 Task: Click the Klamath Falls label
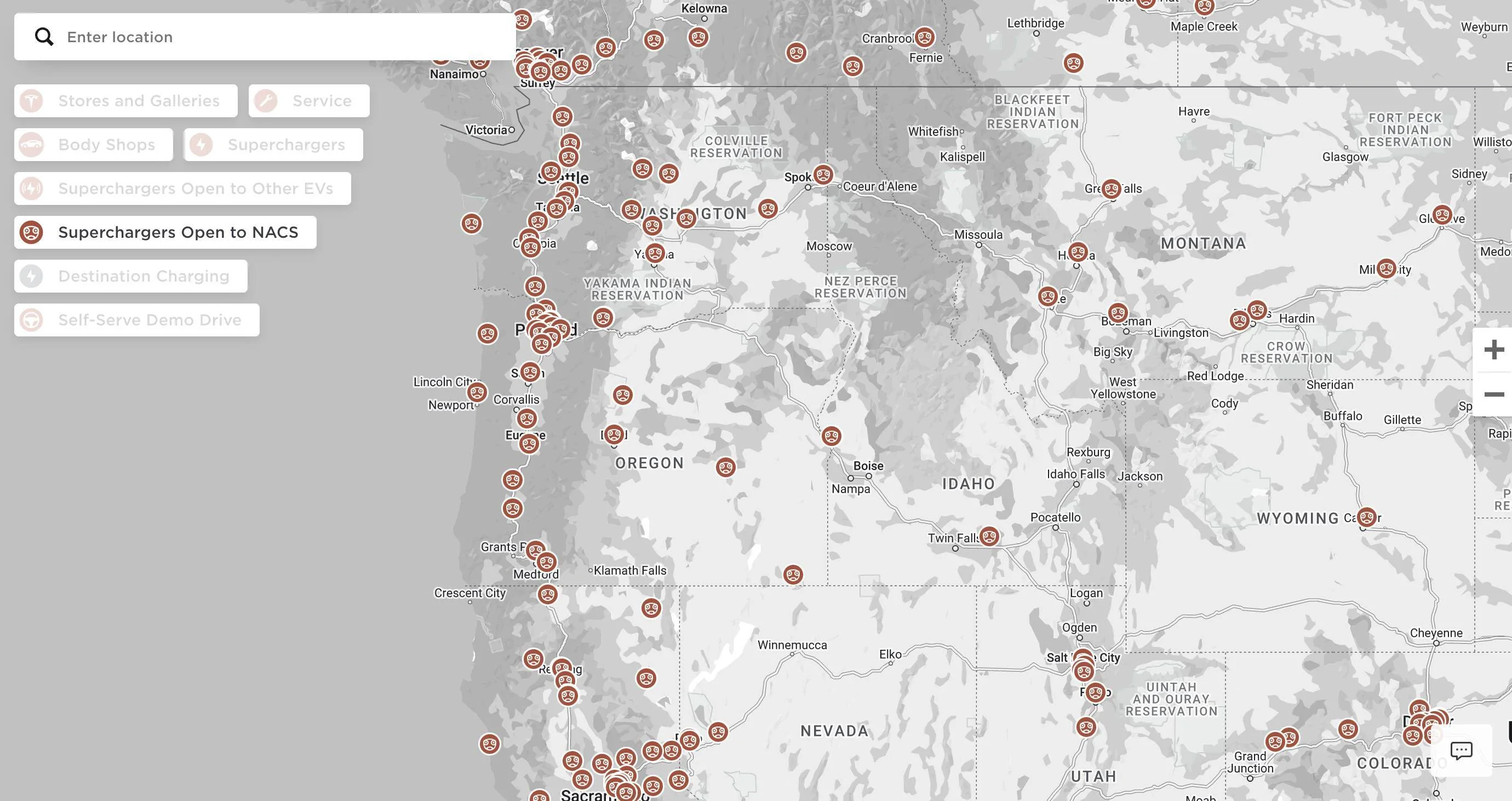[630, 570]
